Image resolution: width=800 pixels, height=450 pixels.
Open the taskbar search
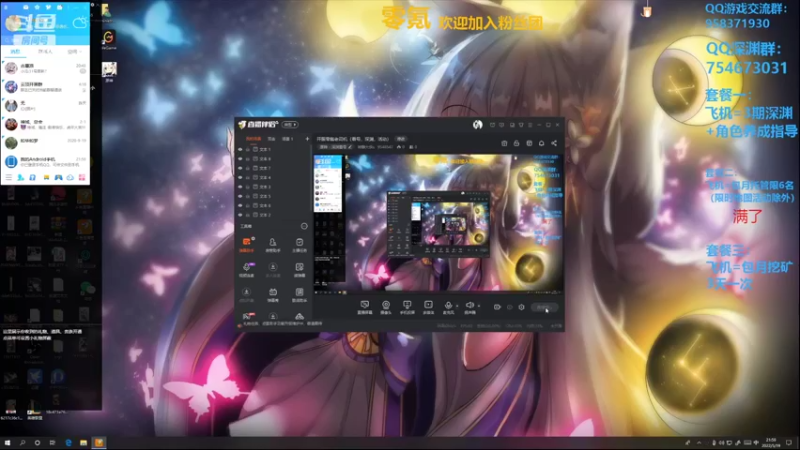click(22, 443)
